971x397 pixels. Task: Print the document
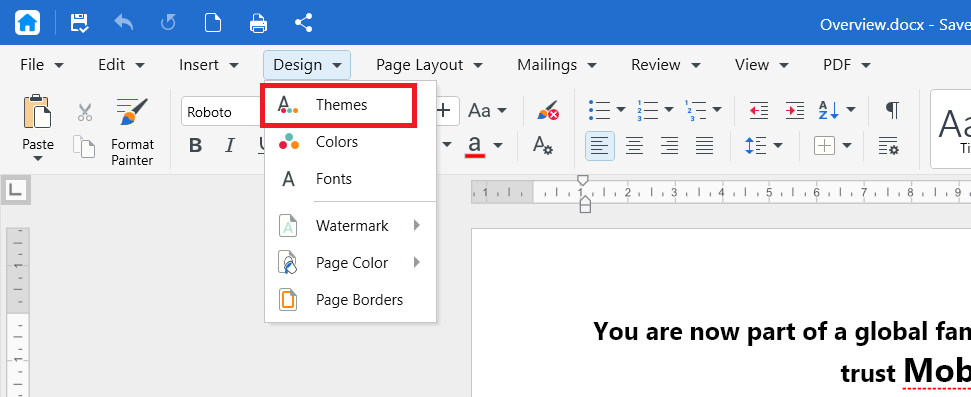click(258, 23)
